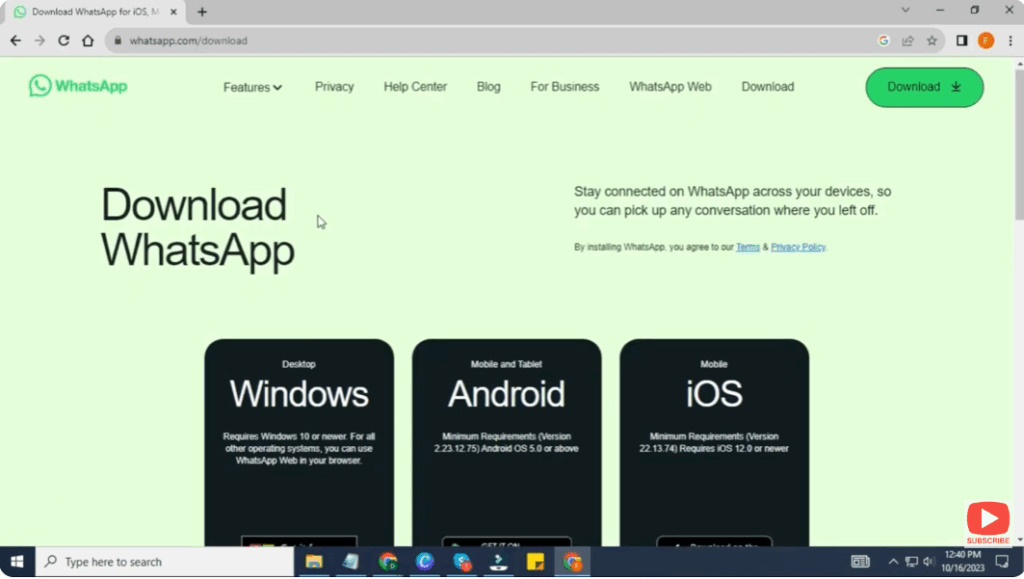Open the Chrome side panel icon

pyautogui.click(x=962, y=41)
